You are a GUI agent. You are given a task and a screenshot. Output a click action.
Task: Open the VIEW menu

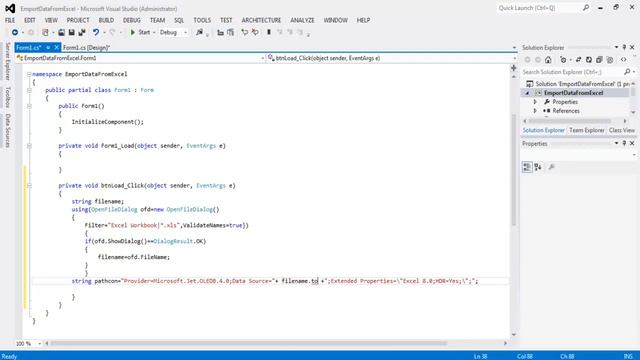pyautogui.click(x=51, y=20)
